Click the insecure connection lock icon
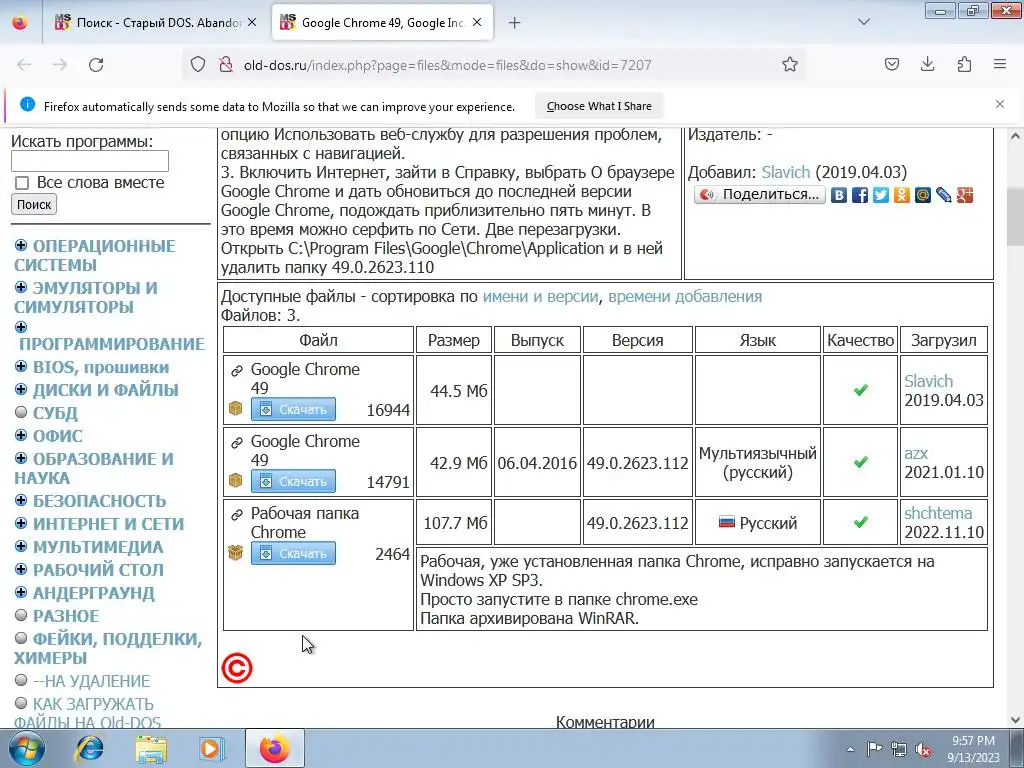 coord(225,65)
